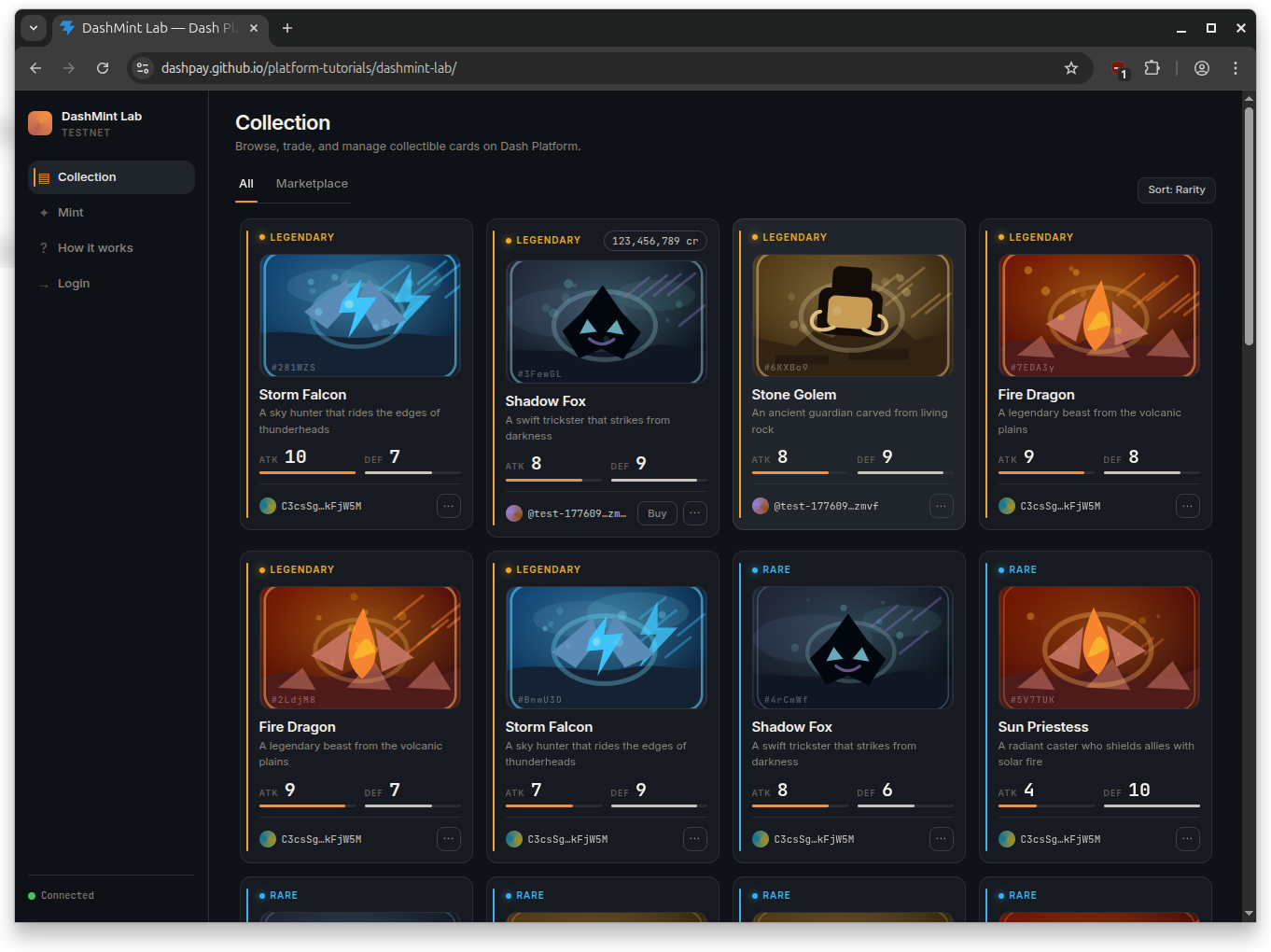Click the Sun Priestess description text
The image size is (1271, 952).
1096,754
